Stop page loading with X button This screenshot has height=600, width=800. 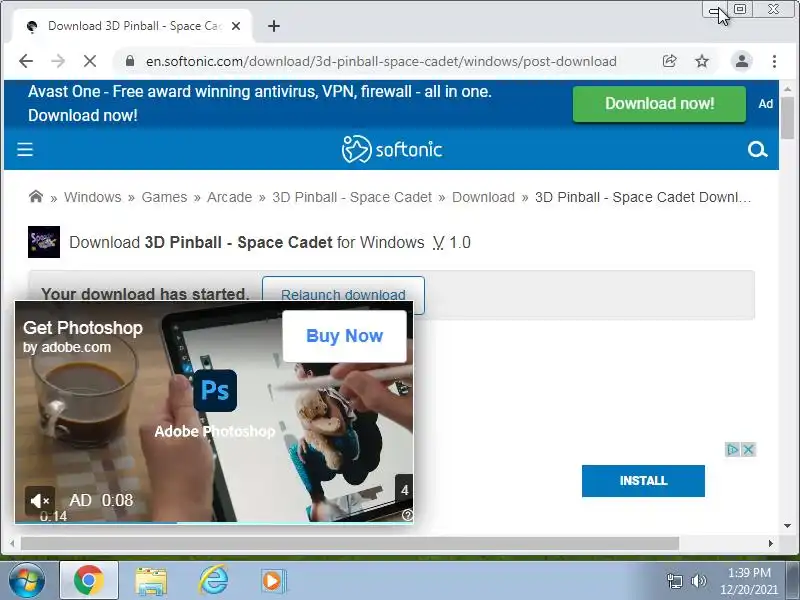(90, 61)
